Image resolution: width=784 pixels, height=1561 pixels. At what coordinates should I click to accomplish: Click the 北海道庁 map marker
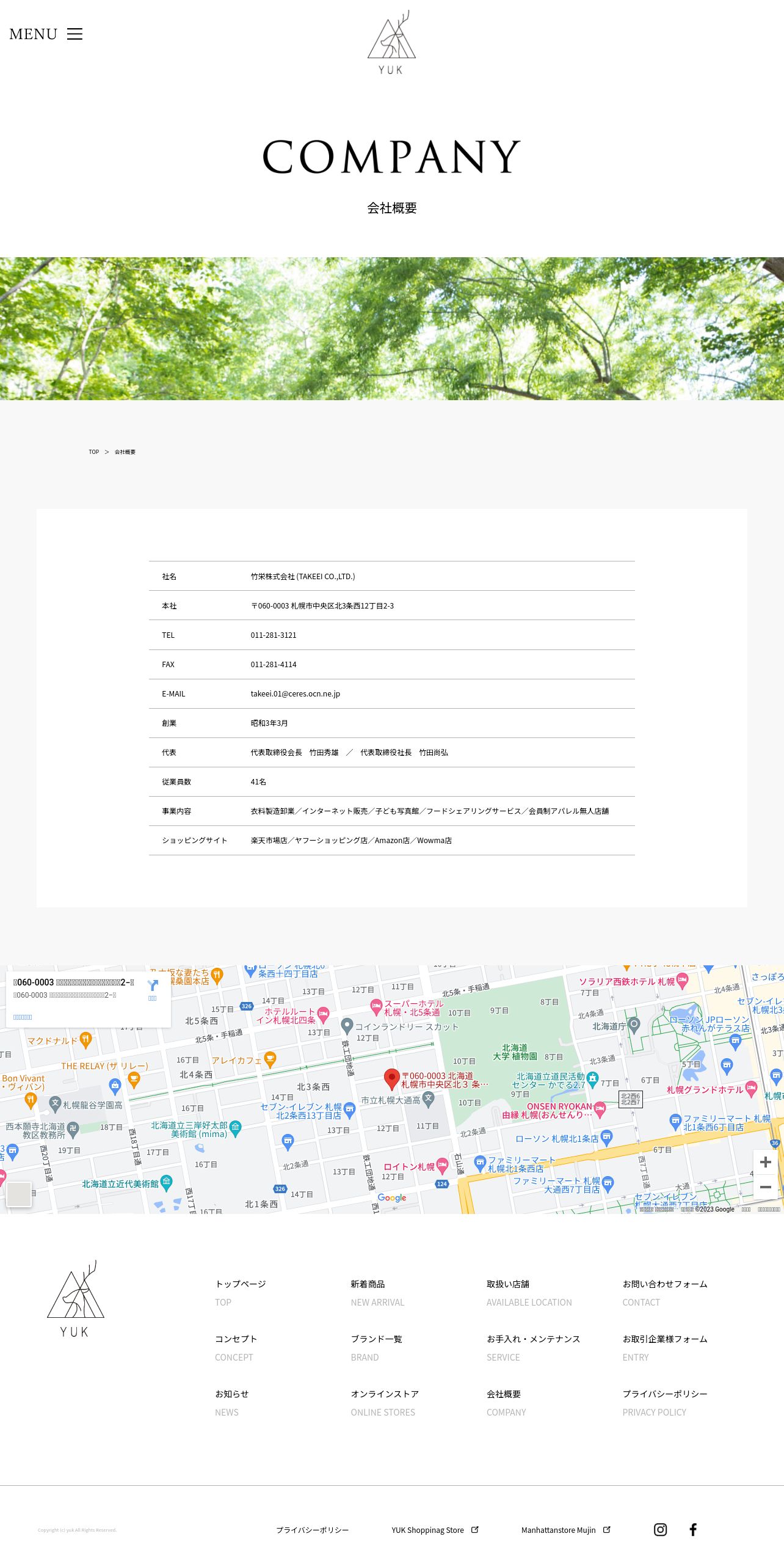(634, 1025)
